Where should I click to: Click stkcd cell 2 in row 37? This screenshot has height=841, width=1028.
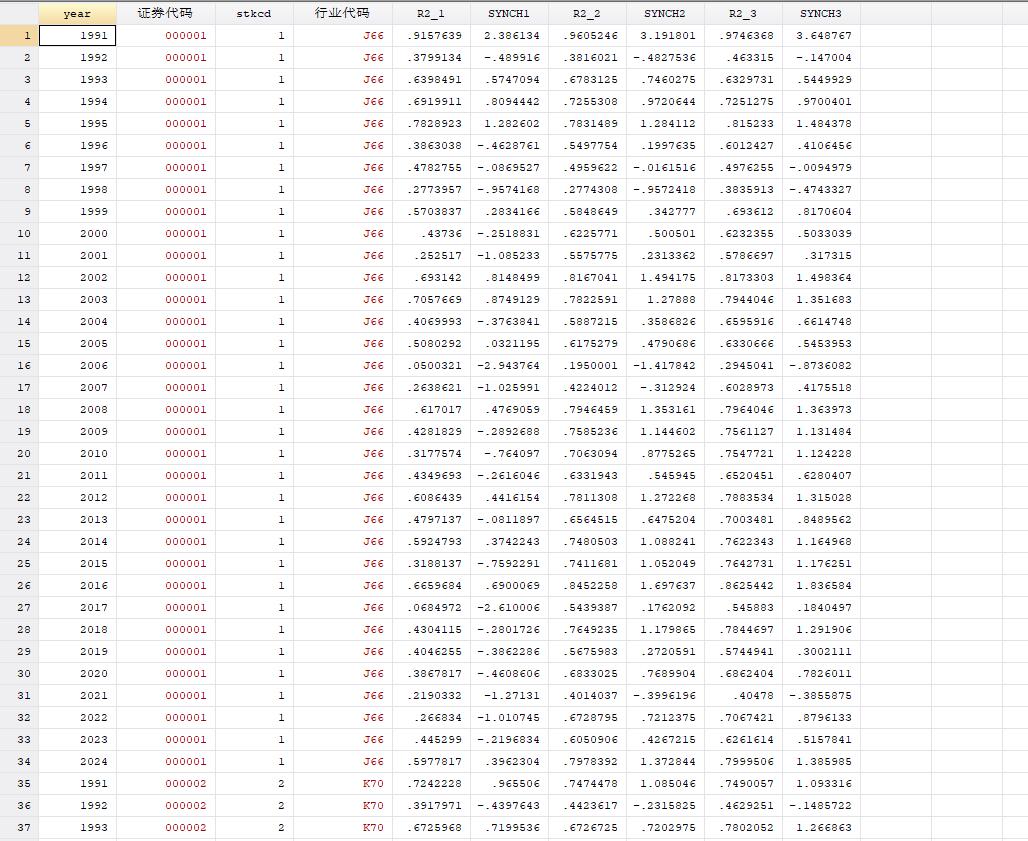pos(254,828)
